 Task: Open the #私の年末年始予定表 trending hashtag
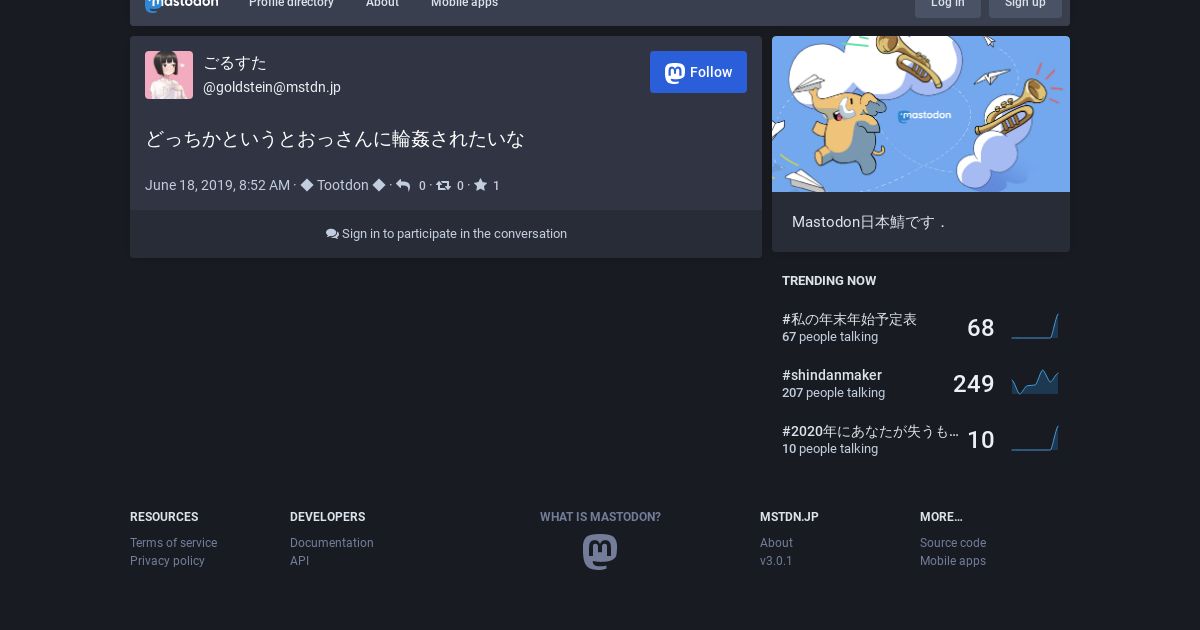pyautogui.click(x=849, y=319)
